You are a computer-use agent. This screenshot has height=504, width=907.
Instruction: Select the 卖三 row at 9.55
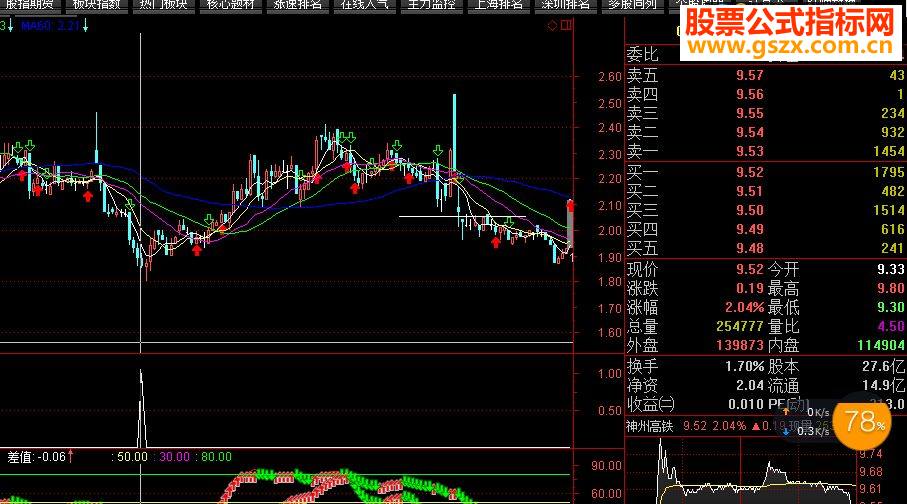[x=765, y=113]
